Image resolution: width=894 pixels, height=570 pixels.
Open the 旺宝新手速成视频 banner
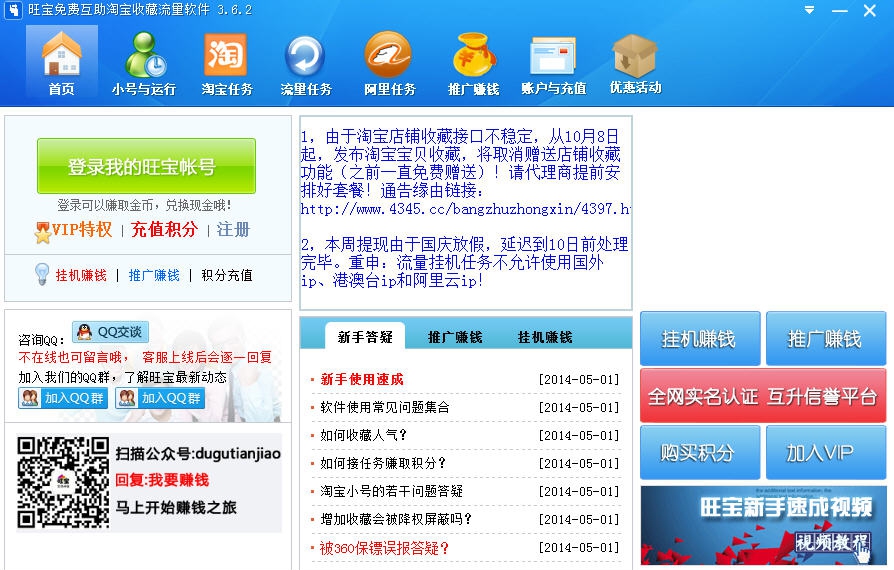(763, 526)
